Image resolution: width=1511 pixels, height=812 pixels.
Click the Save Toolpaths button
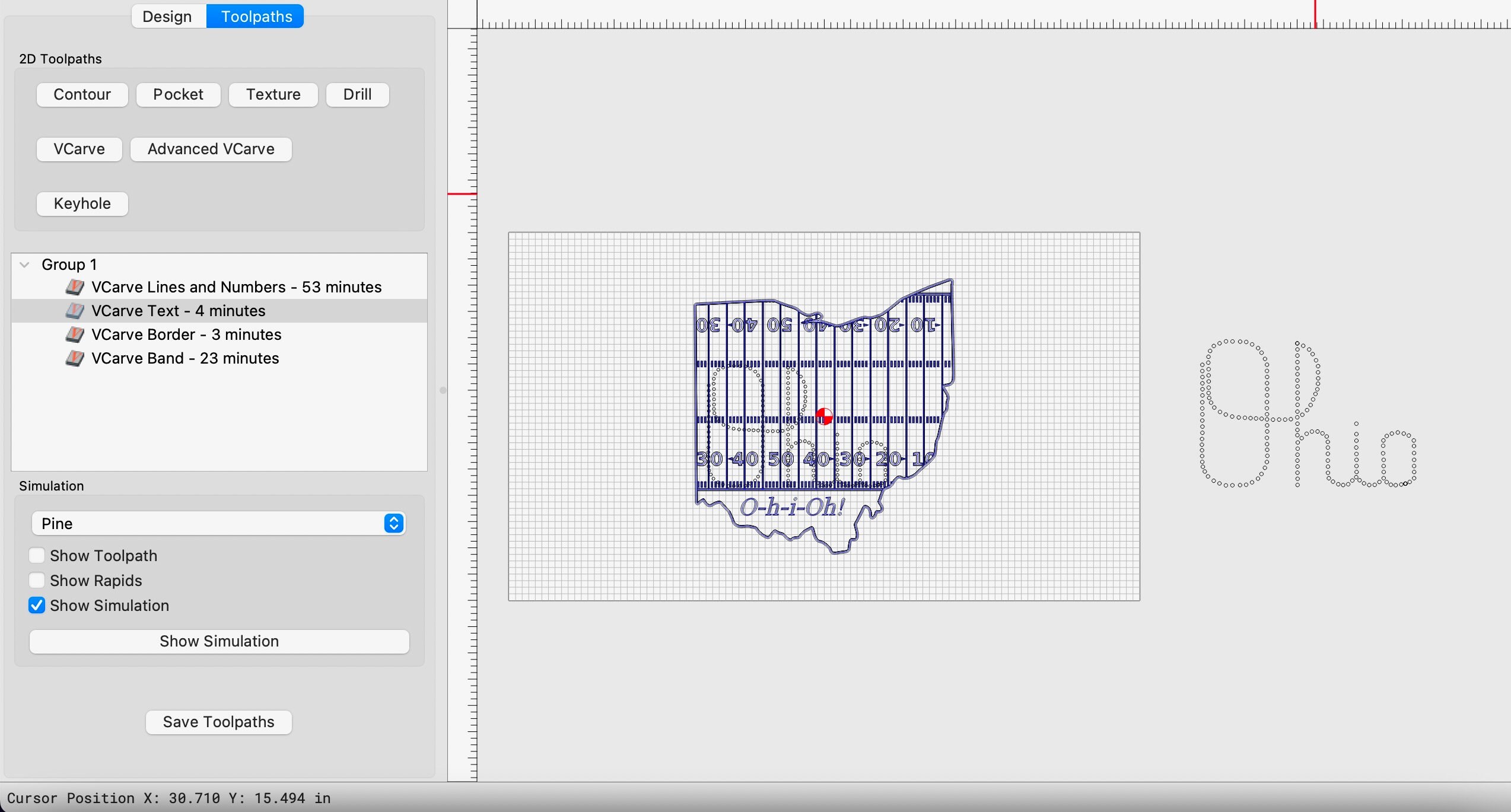(x=218, y=722)
